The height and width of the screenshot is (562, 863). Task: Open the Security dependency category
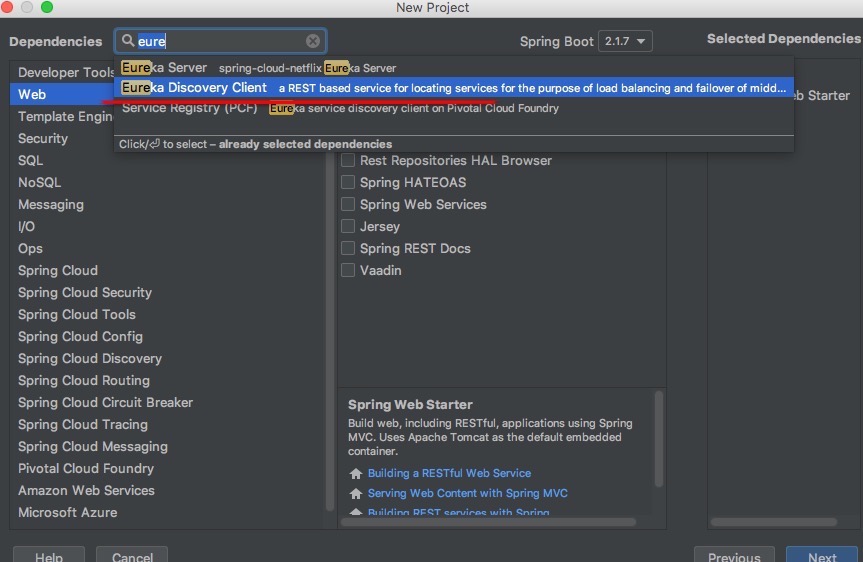43,139
